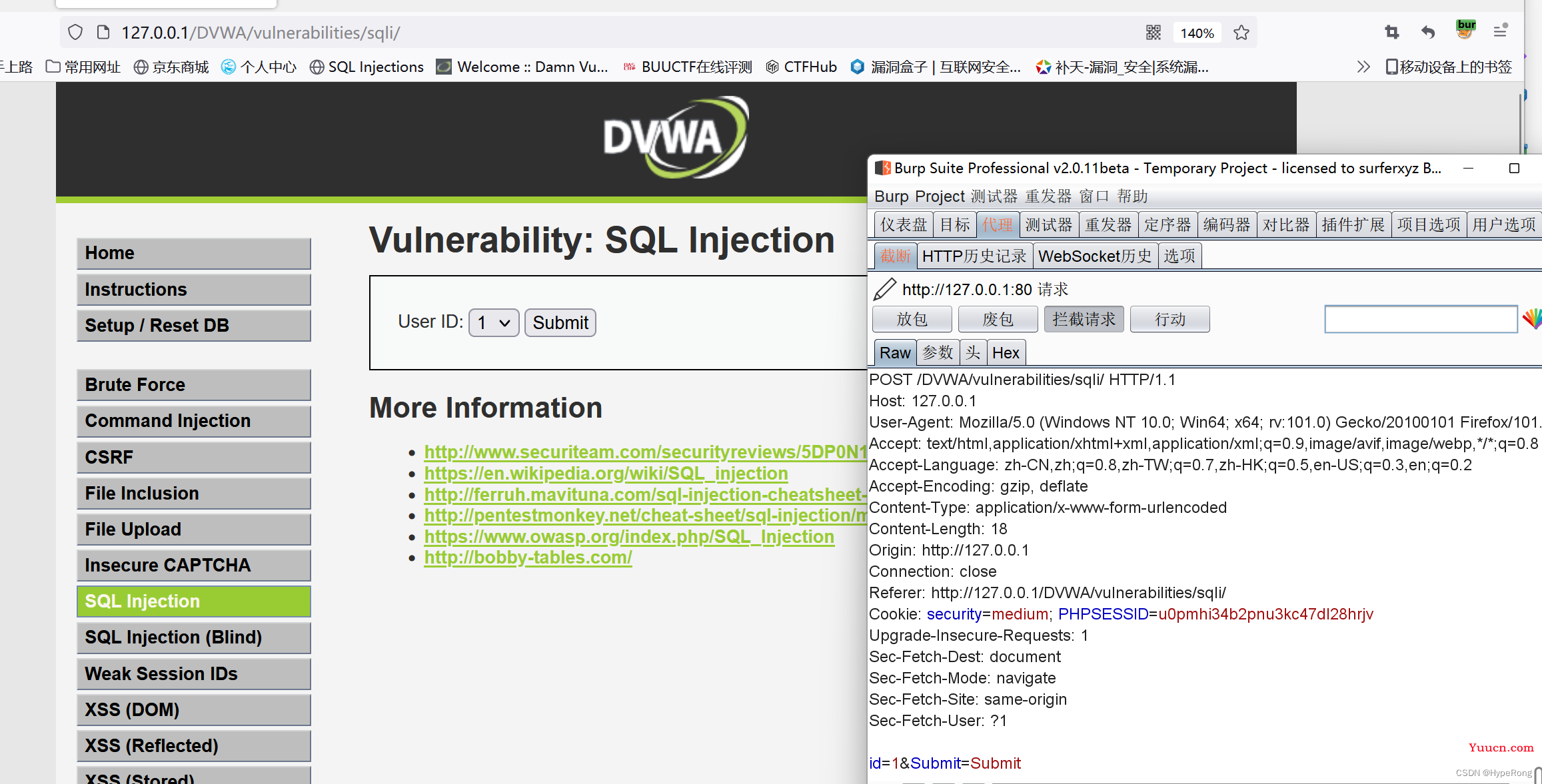The width and height of the screenshot is (1542, 784).
Task: Switch to the 参数 params tab
Action: coord(938,352)
